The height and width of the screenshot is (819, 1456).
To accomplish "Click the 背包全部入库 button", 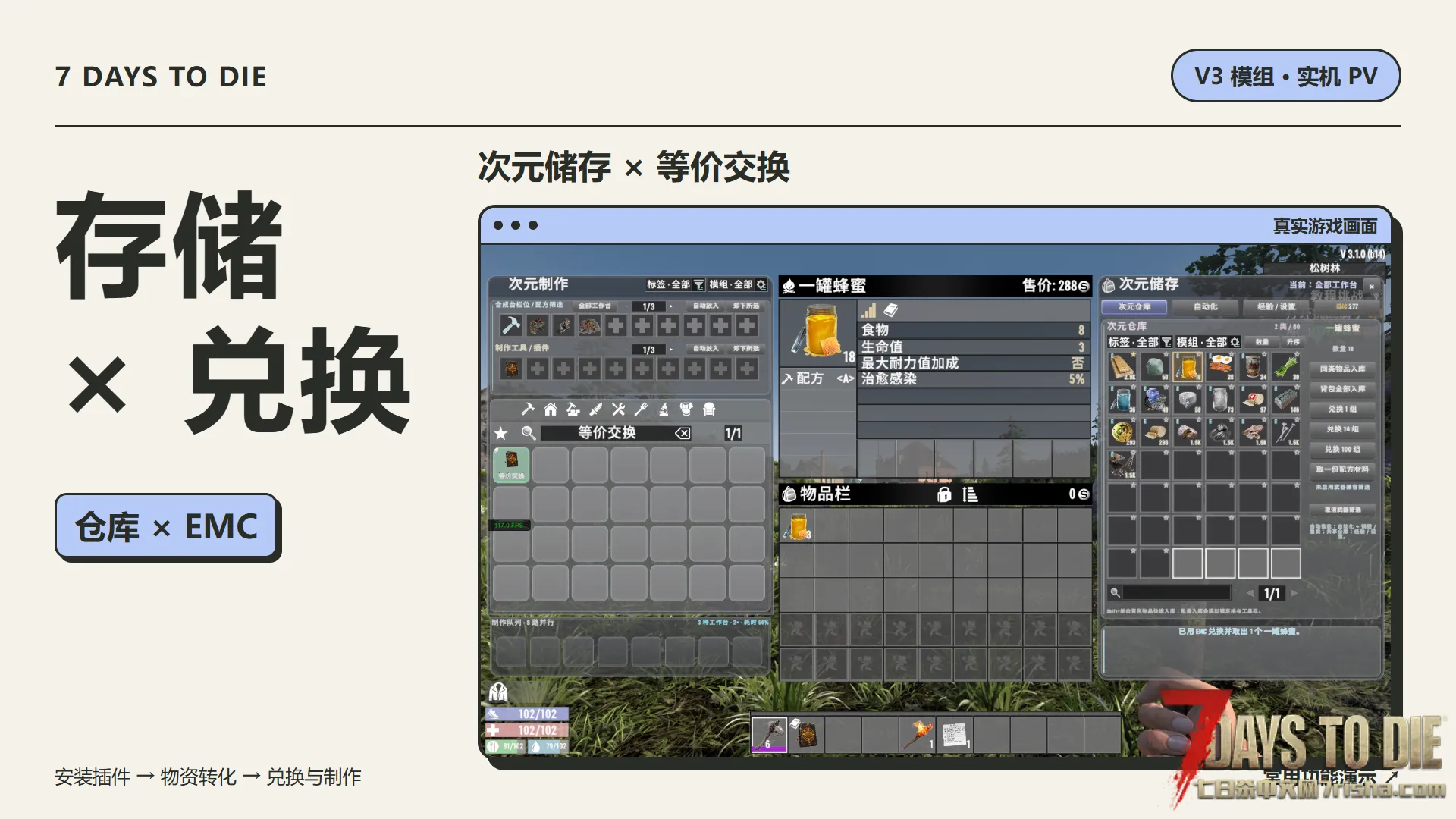I will click(1342, 389).
